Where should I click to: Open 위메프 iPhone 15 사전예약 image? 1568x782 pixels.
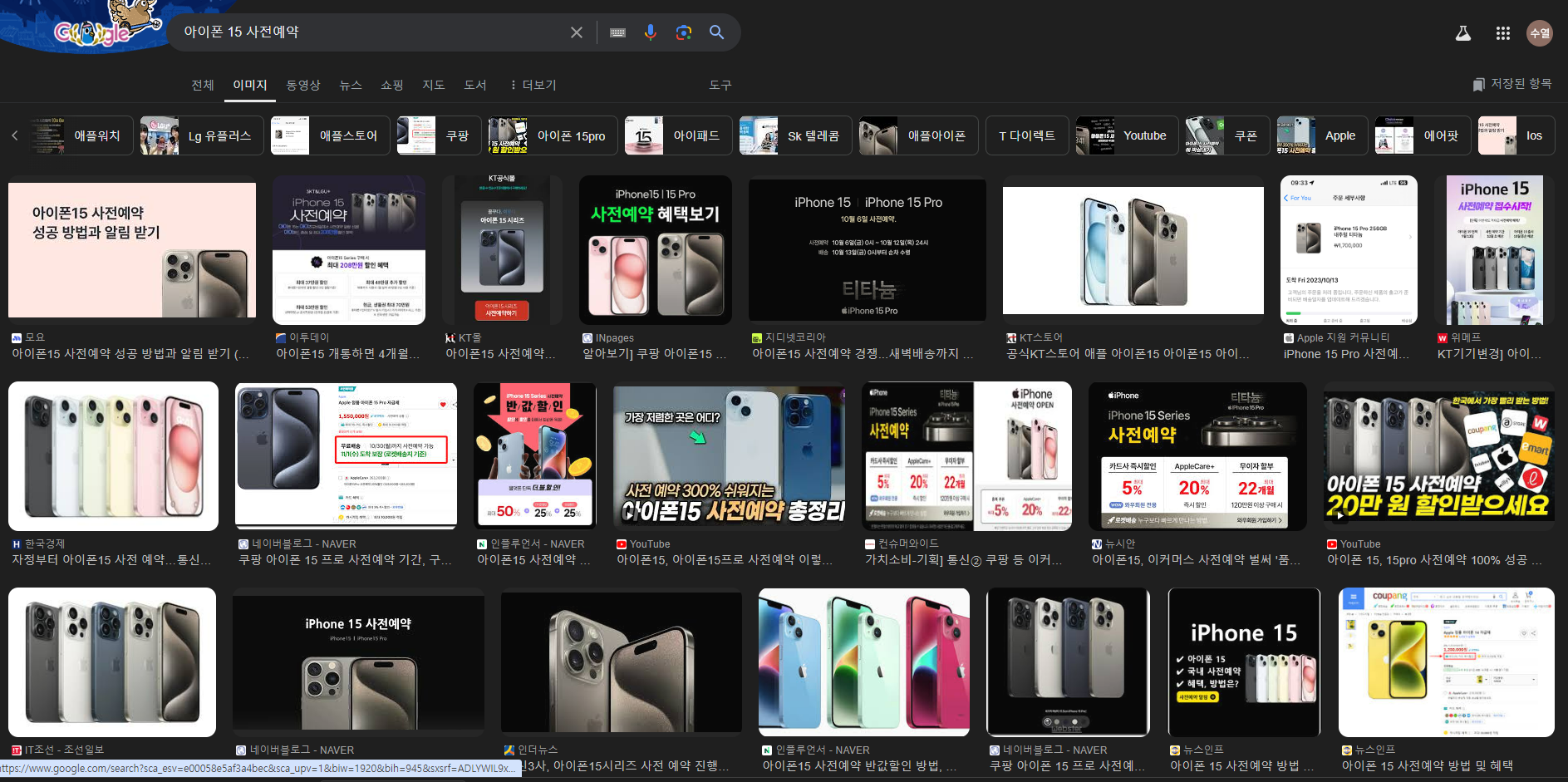pyautogui.click(x=1494, y=250)
